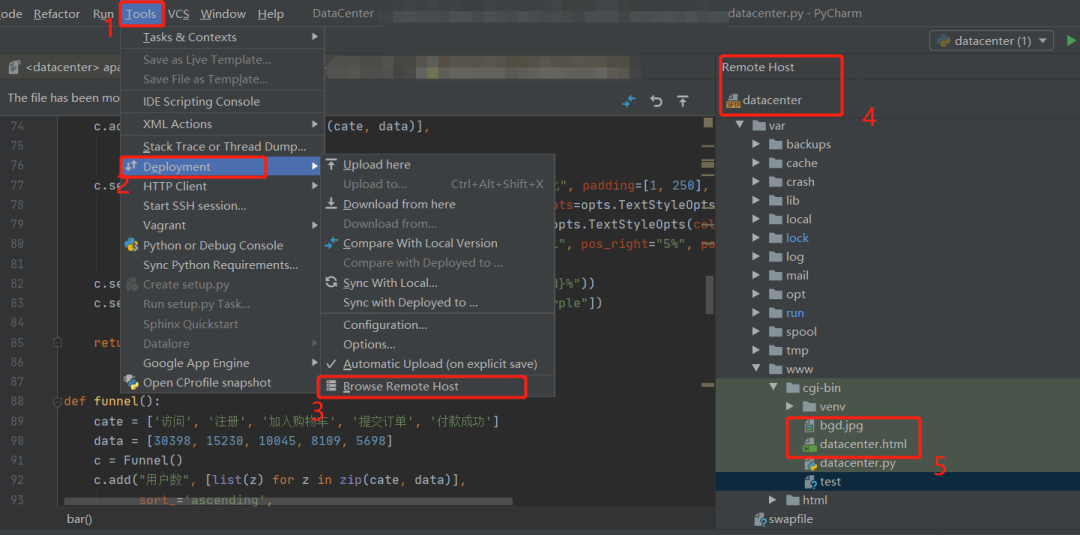Screen dimensions: 1080x535
Task: Select datacenter SFTP server entry
Action: [764, 101]
